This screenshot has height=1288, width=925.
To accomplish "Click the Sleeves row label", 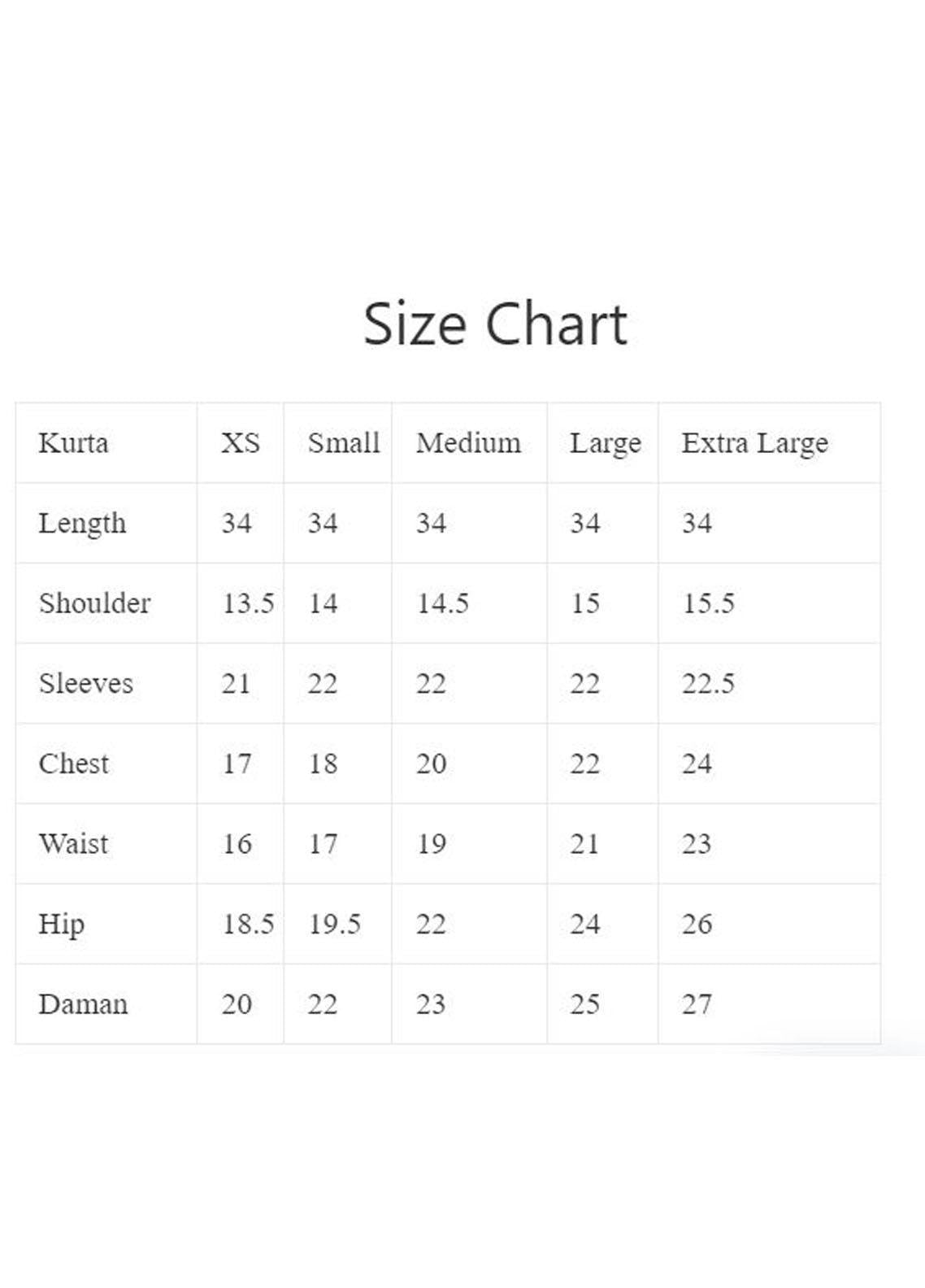I will coord(85,683).
